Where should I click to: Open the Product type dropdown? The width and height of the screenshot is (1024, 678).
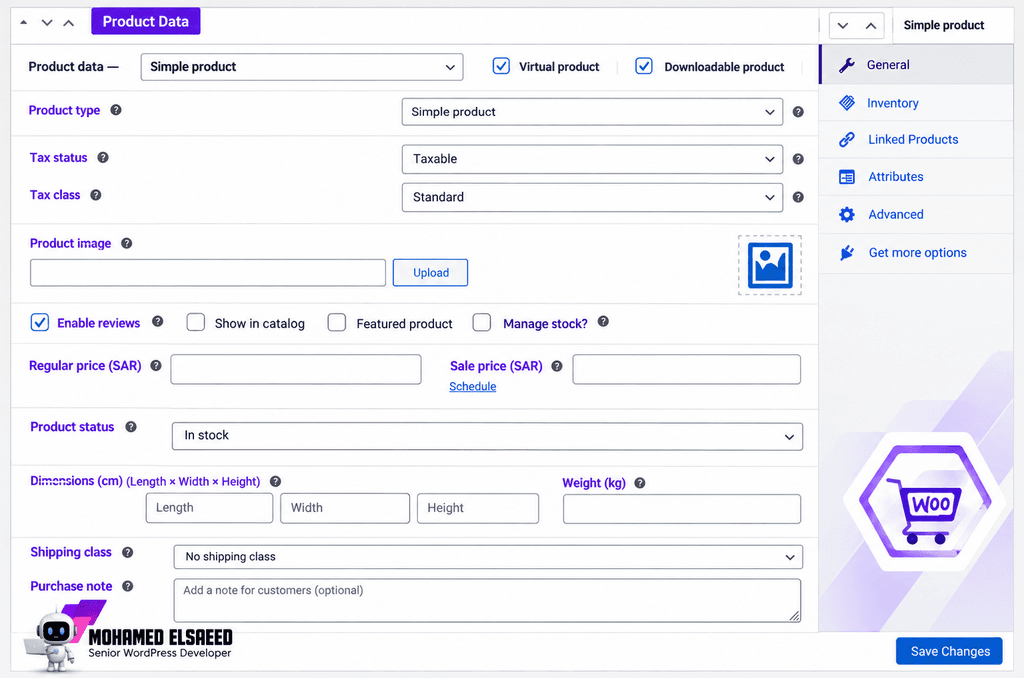592,112
